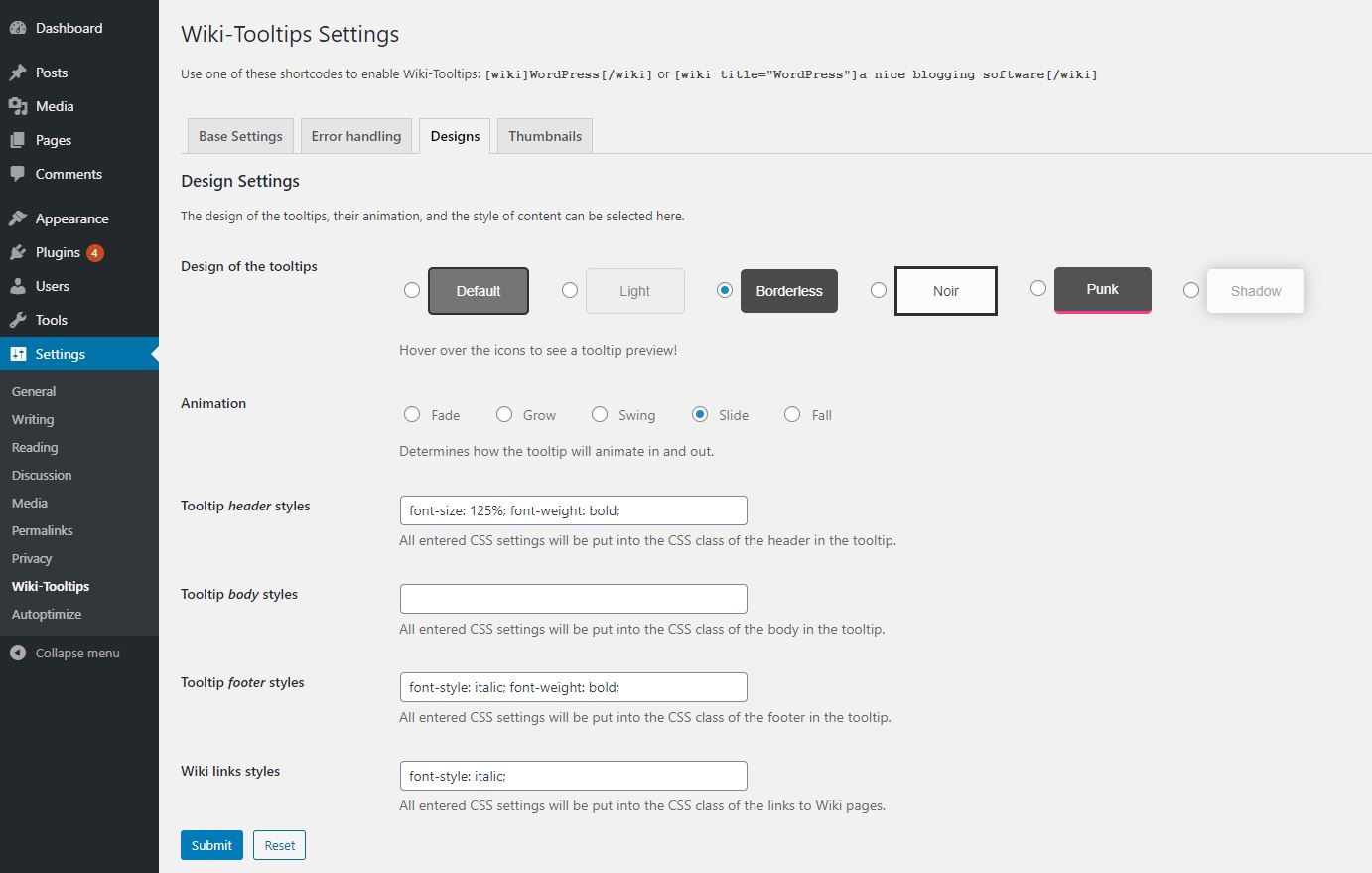Click the Settings sliders icon

18,354
